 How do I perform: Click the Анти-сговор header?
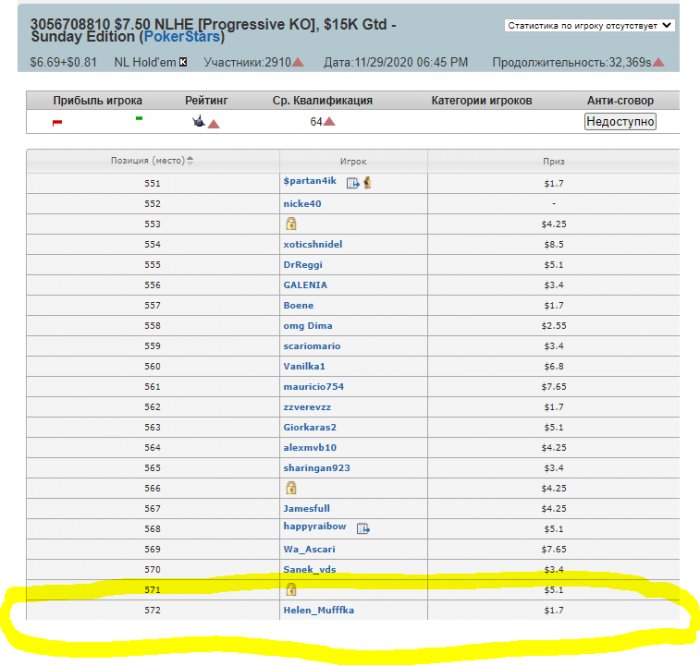[620, 100]
